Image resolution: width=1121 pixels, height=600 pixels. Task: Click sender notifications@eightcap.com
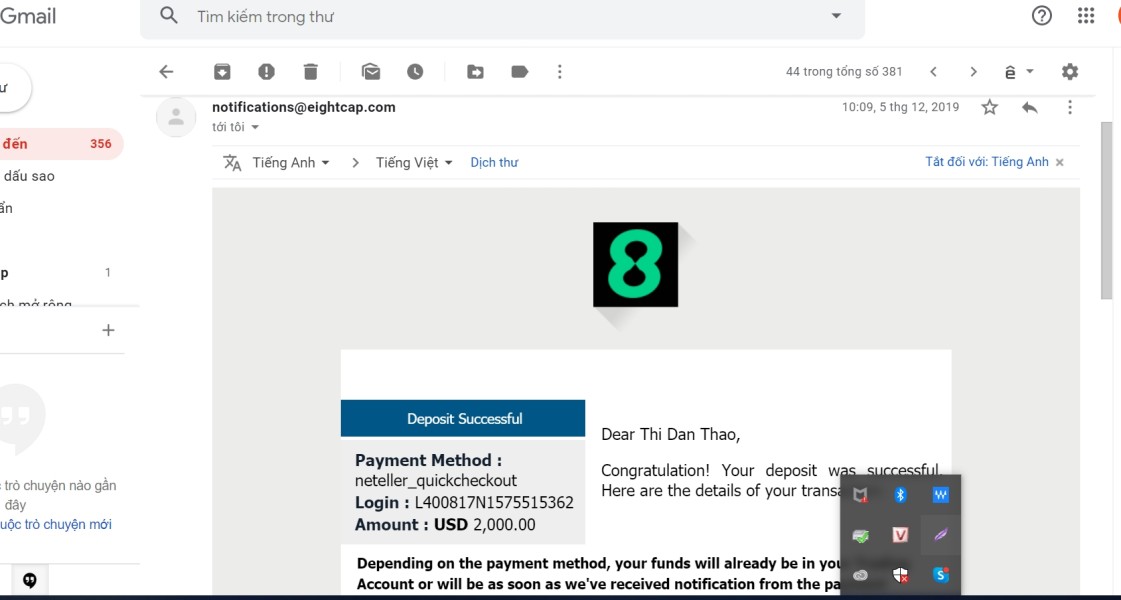(304, 107)
